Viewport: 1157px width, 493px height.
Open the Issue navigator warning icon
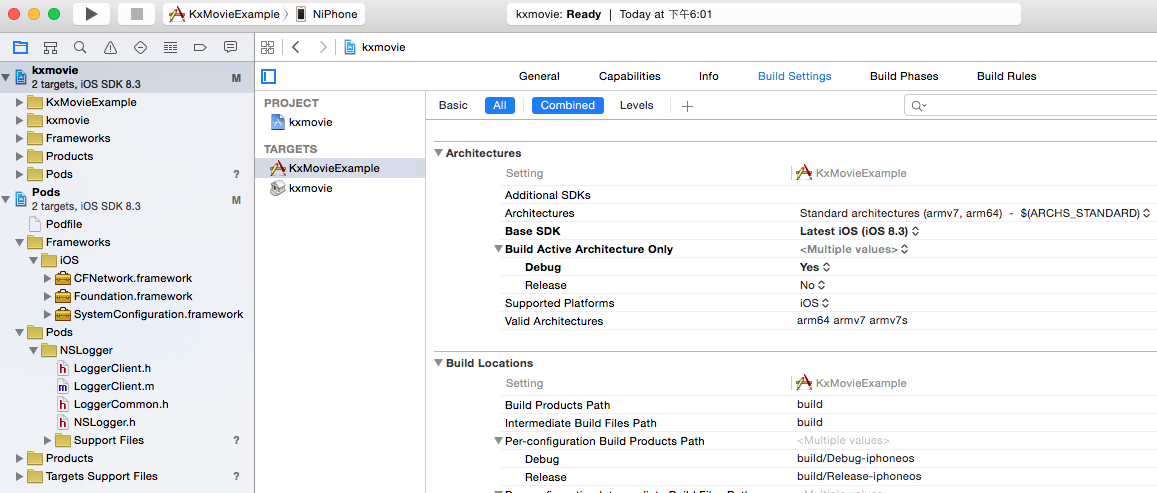[x=111, y=48]
